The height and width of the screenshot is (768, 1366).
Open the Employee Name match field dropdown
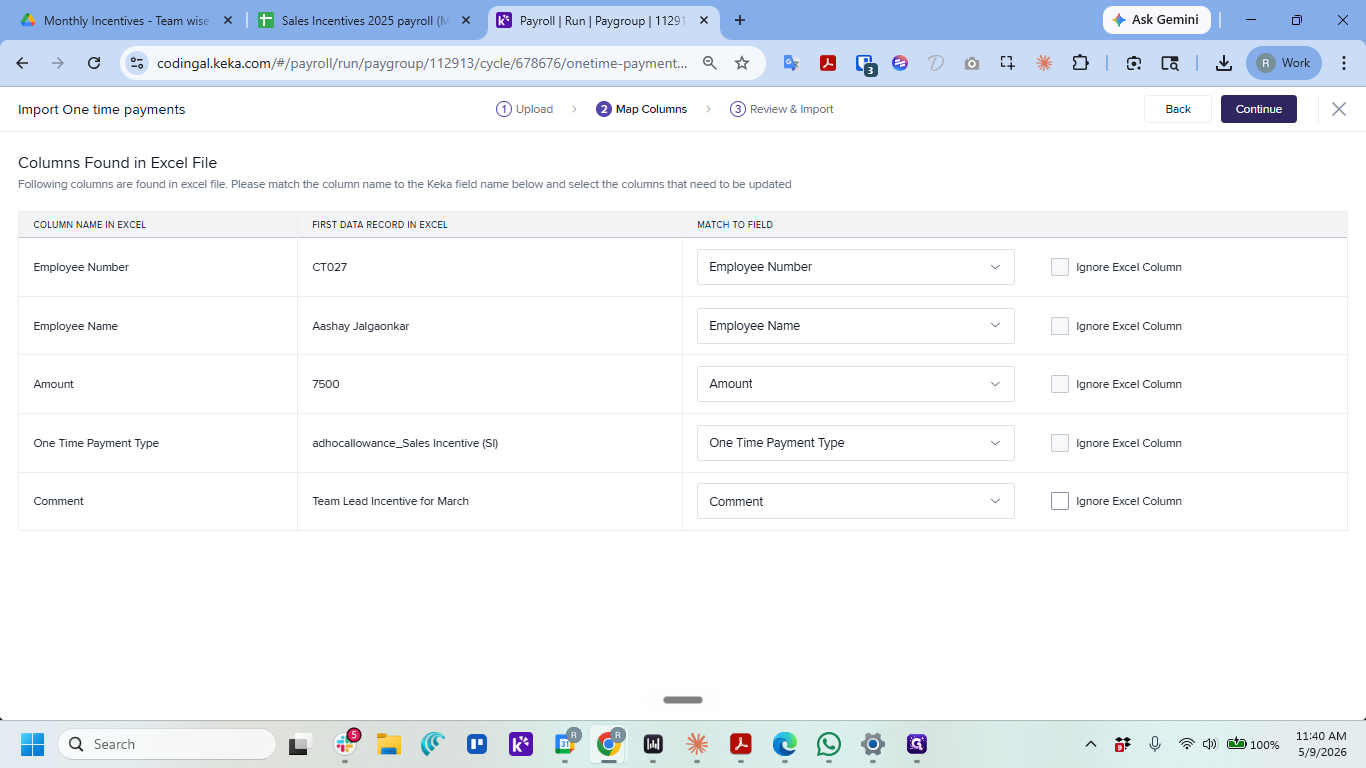pyautogui.click(x=856, y=326)
